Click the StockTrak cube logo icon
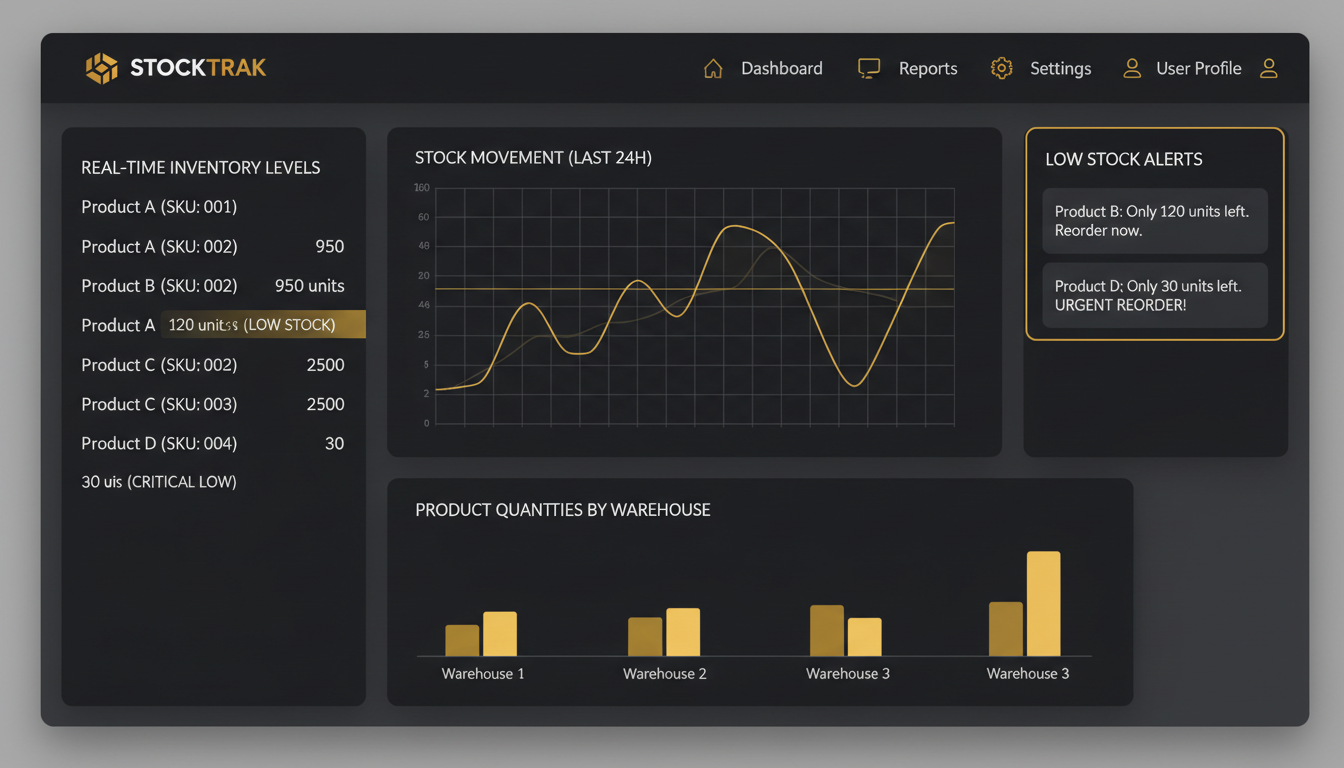This screenshot has width=1344, height=768. coord(102,66)
